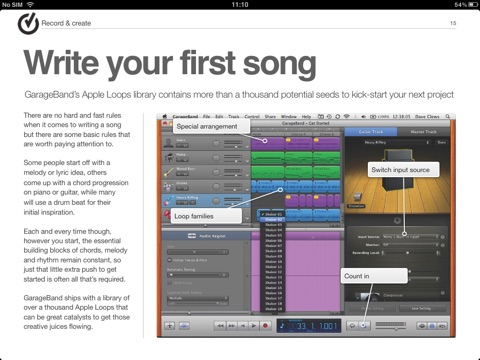Click the Spotlight search magnifier icon

click(448, 117)
